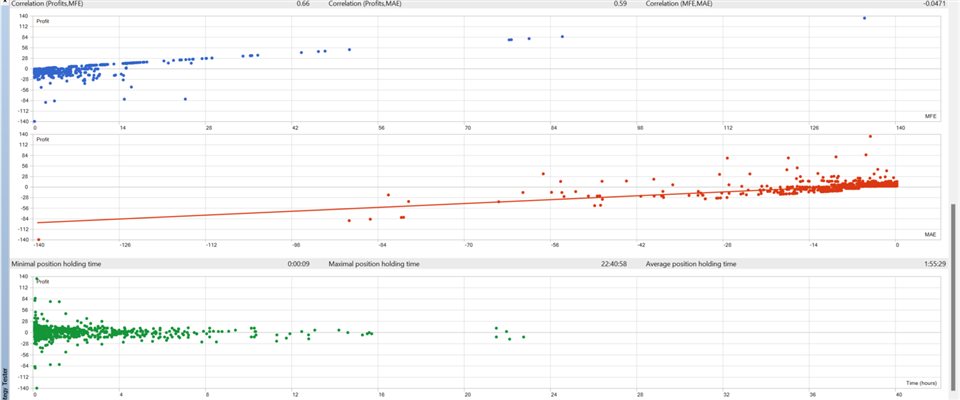This screenshot has width=960, height=400.
Task: Click the -0.0471 correlation value
Action: 935,4
